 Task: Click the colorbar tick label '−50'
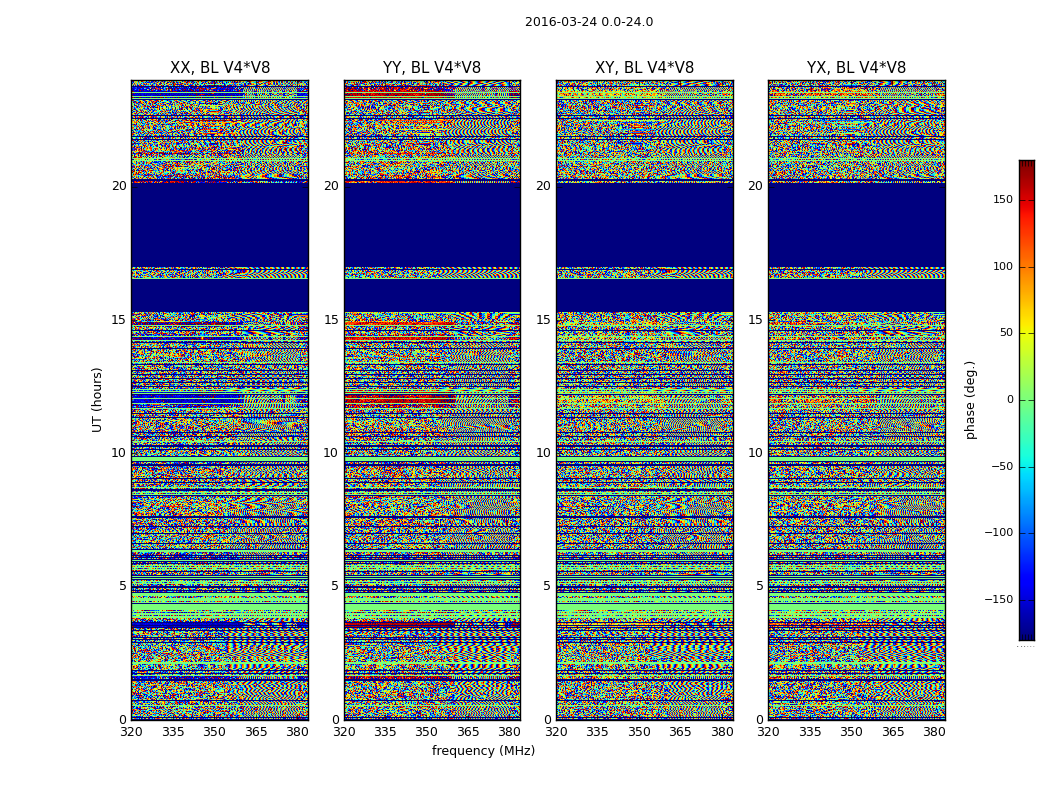(x=1002, y=466)
